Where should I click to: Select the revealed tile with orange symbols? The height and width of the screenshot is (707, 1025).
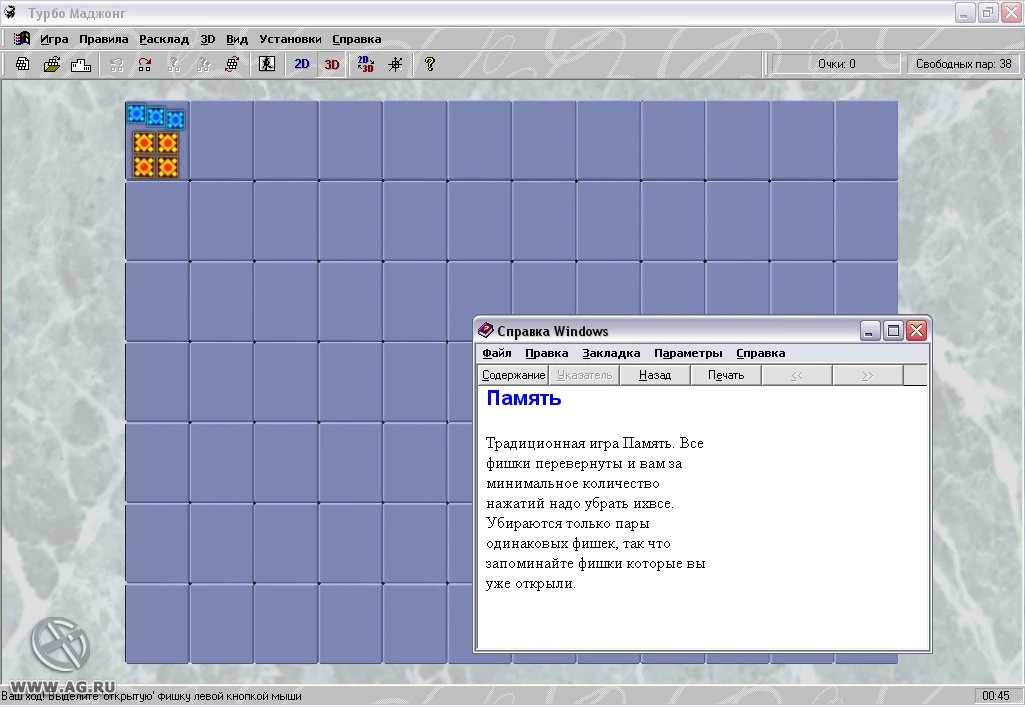157,140
